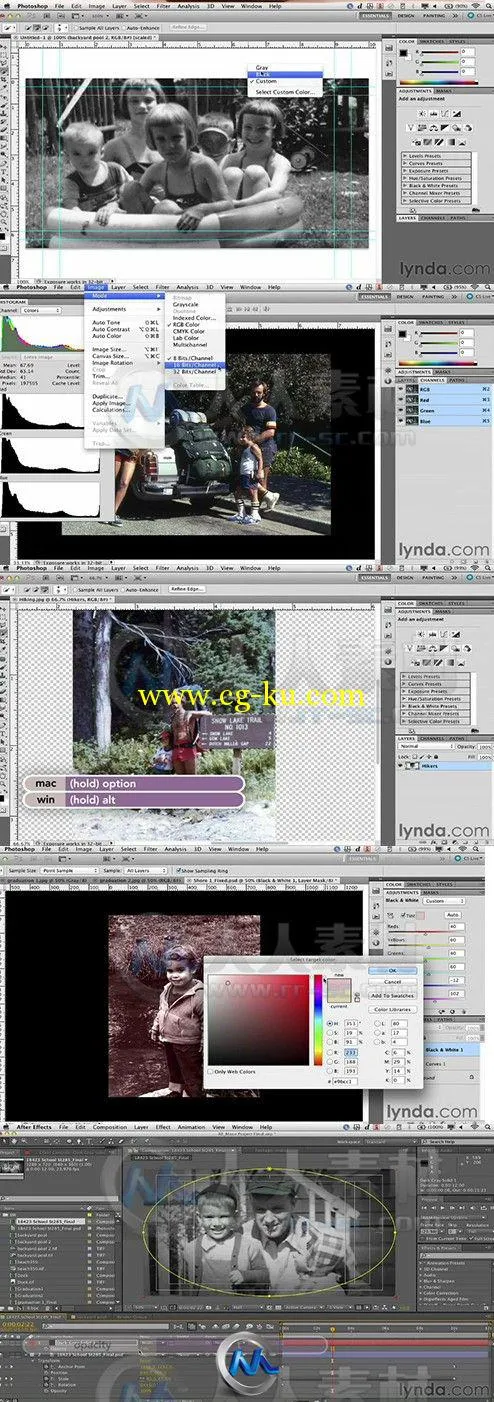
Task: Select Grayscale in the Mode submenu
Action: click(186, 304)
